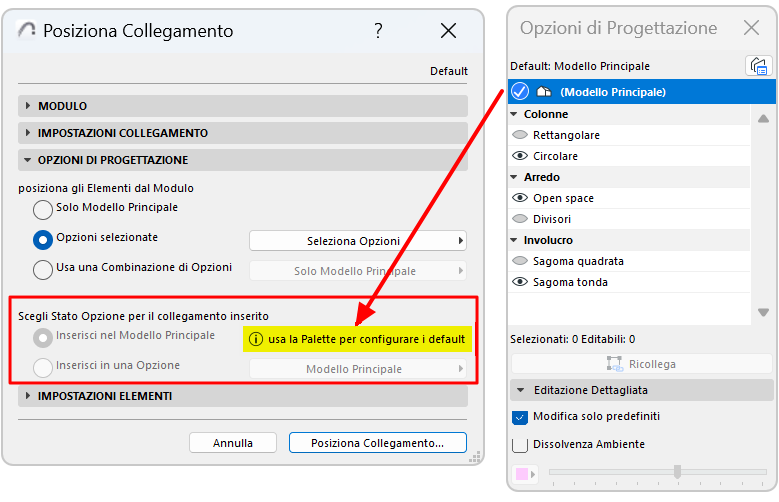Expand IMPOSTAZIONI COLLEGAMENTO section

point(28,133)
